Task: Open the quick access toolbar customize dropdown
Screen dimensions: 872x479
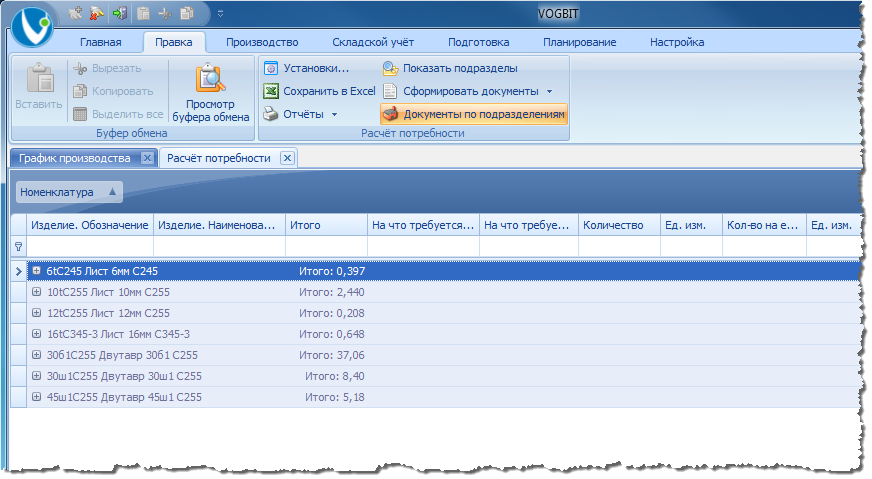Action: [220, 14]
